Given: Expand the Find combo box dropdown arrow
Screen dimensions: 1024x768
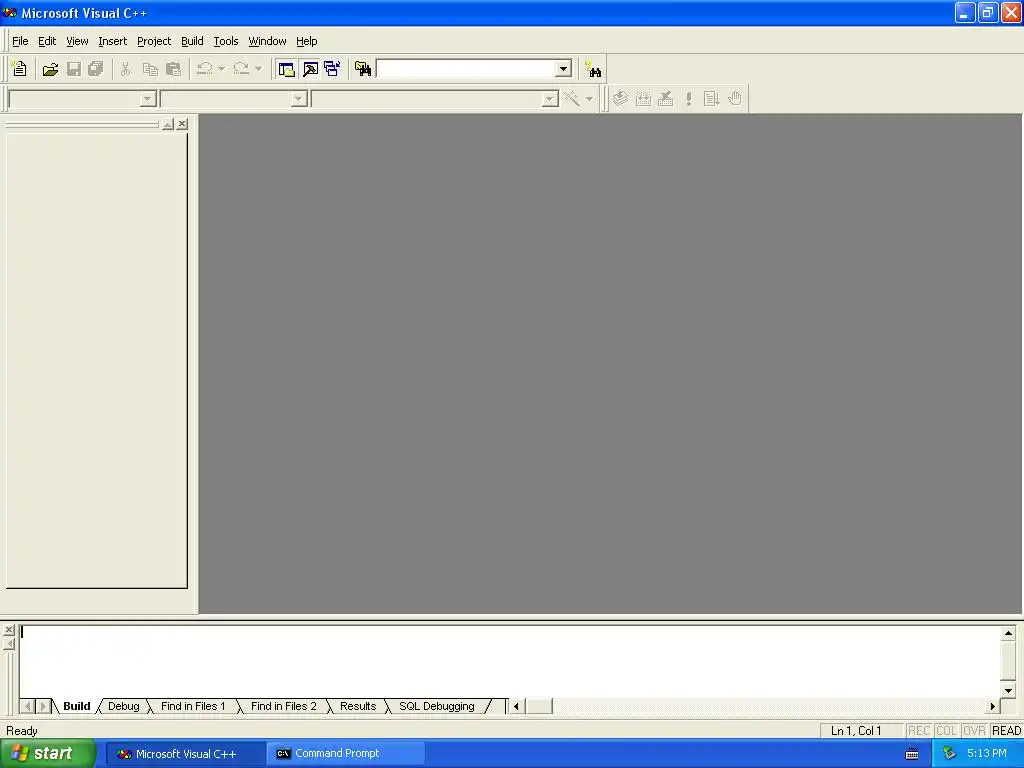Looking at the screenshot, I should pos(564,69).
